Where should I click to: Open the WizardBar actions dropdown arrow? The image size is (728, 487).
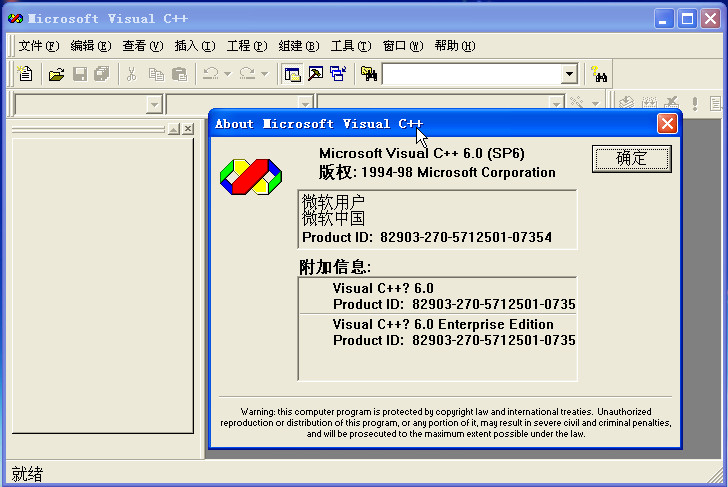tap(595, 104)
